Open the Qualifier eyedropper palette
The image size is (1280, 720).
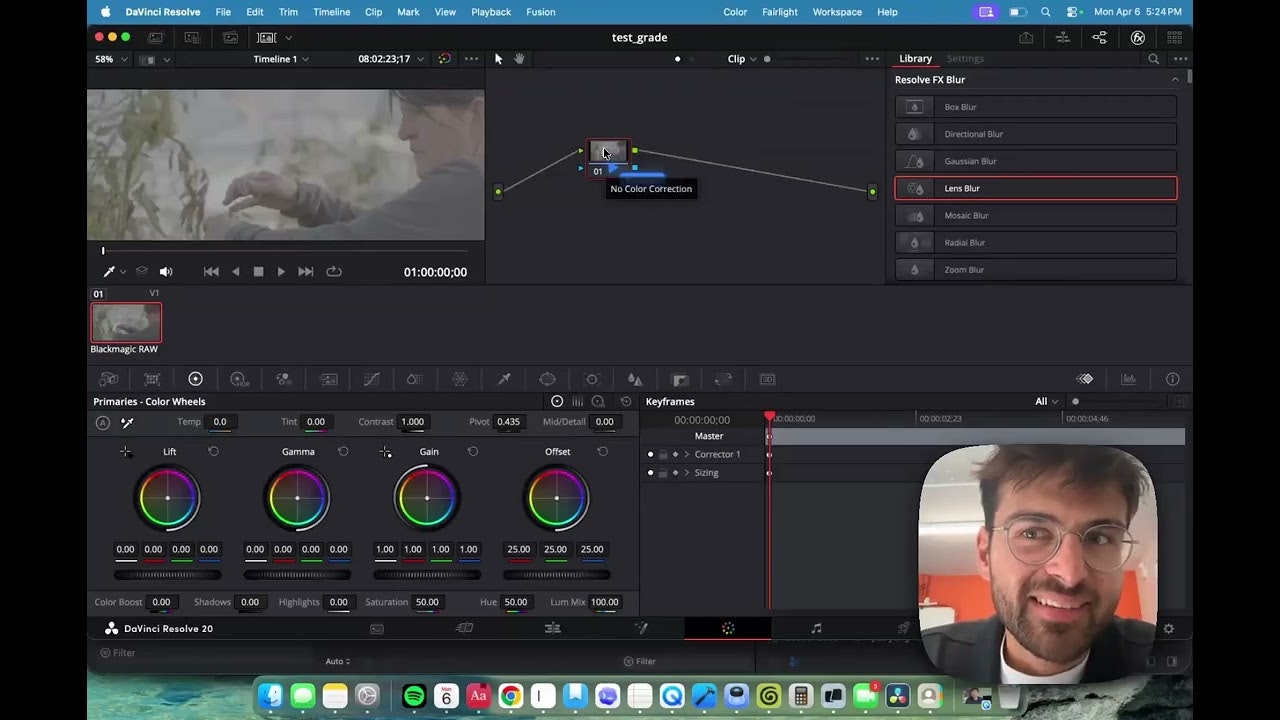tap(504, 380)
